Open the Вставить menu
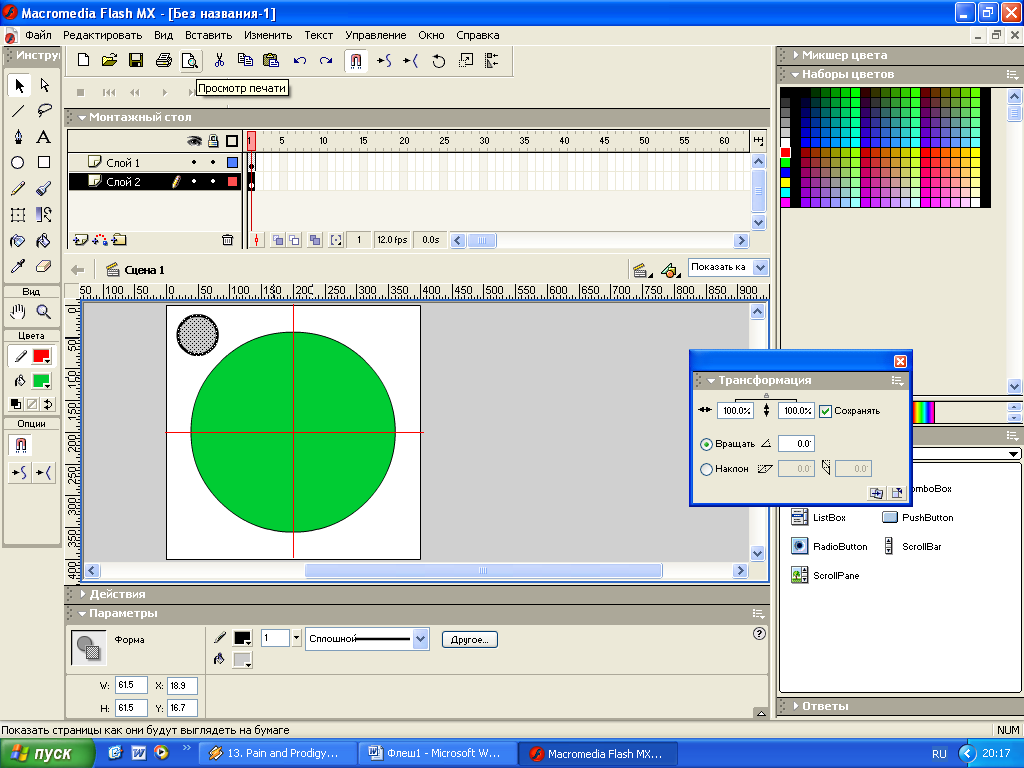The width and height of the screenshot is (1024, 768). (x=208, y=35)
